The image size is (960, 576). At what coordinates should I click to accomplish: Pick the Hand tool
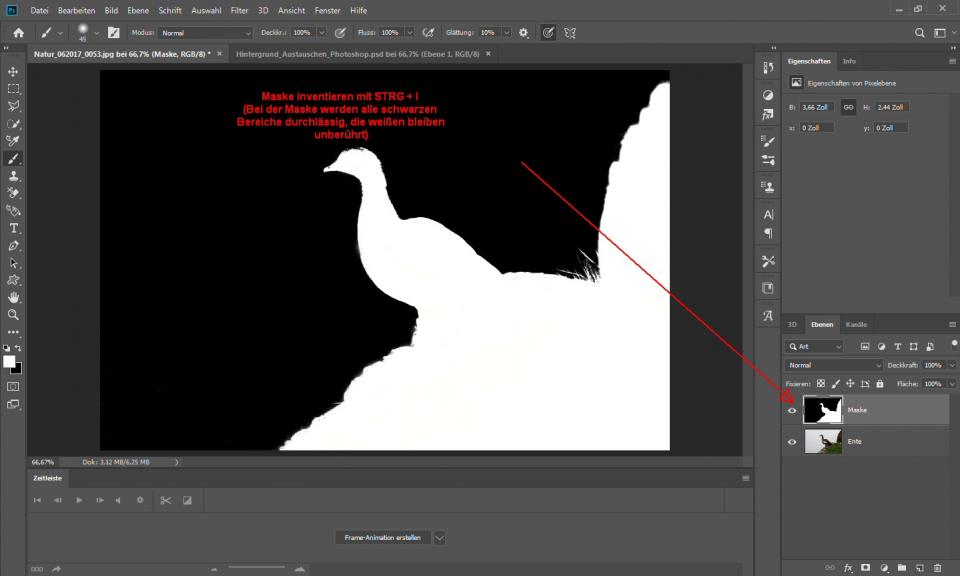pos(13,297)
